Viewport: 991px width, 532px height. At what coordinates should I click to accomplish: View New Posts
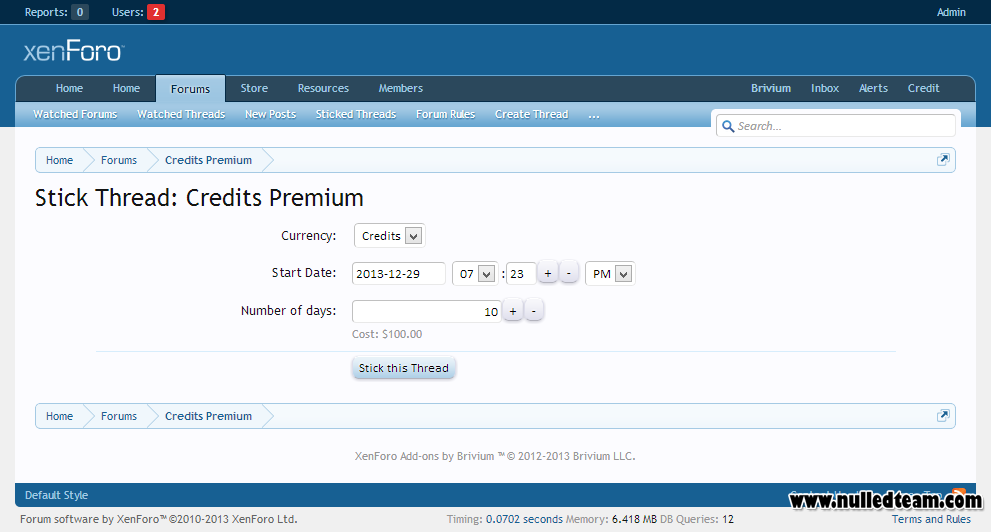pyautogui.click(x=271, y=114)
